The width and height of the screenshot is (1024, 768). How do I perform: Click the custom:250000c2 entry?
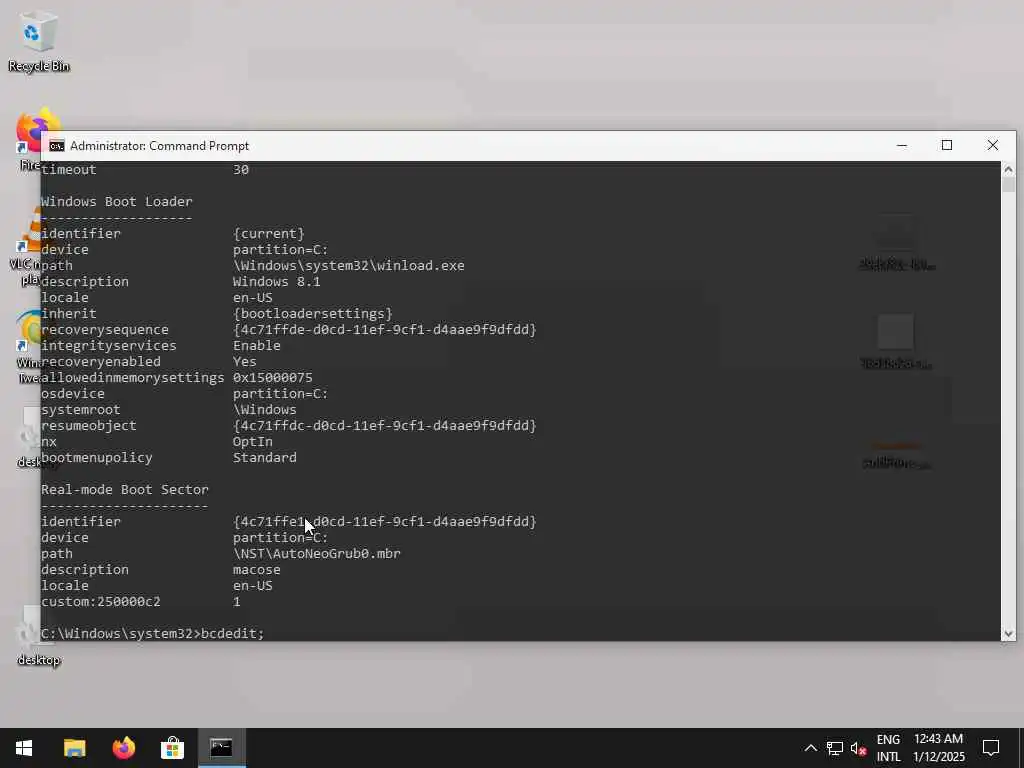101,601
